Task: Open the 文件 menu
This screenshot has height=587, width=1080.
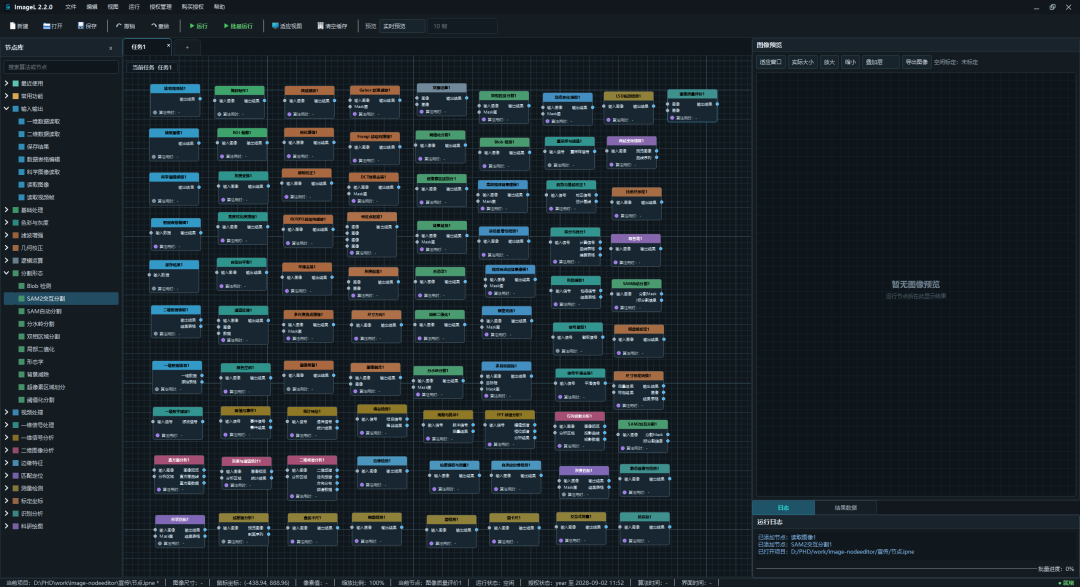Action: tap(71, 7)
